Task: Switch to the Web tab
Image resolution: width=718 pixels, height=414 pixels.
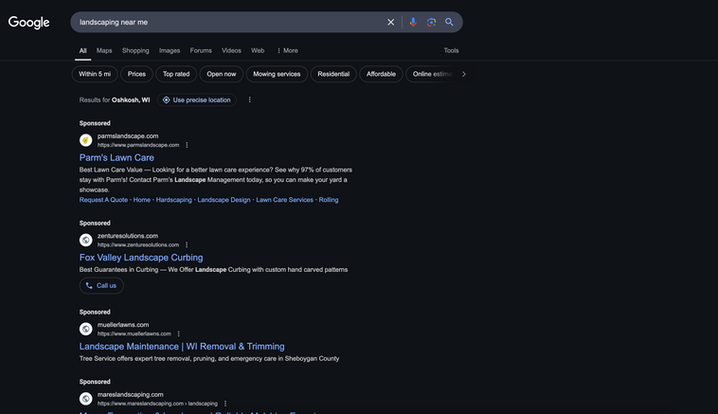Action: 257,50
